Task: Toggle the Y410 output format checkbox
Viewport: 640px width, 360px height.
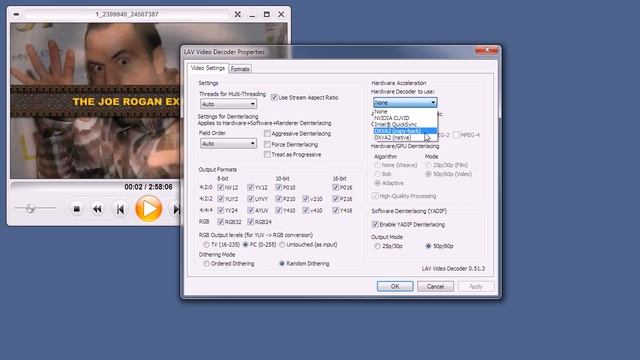Action: (278, 210)
